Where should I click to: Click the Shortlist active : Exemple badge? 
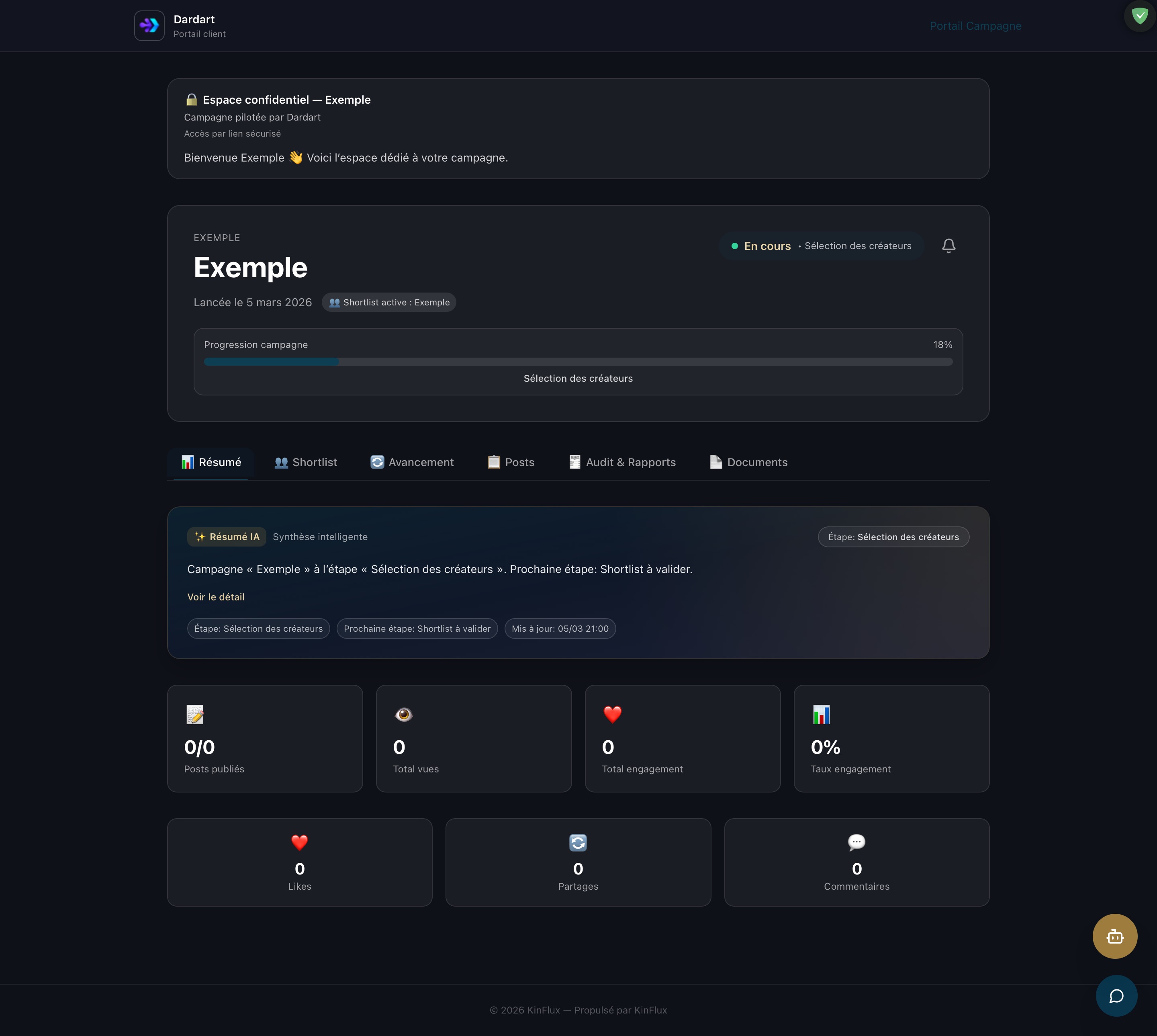[x=389, y=302]
